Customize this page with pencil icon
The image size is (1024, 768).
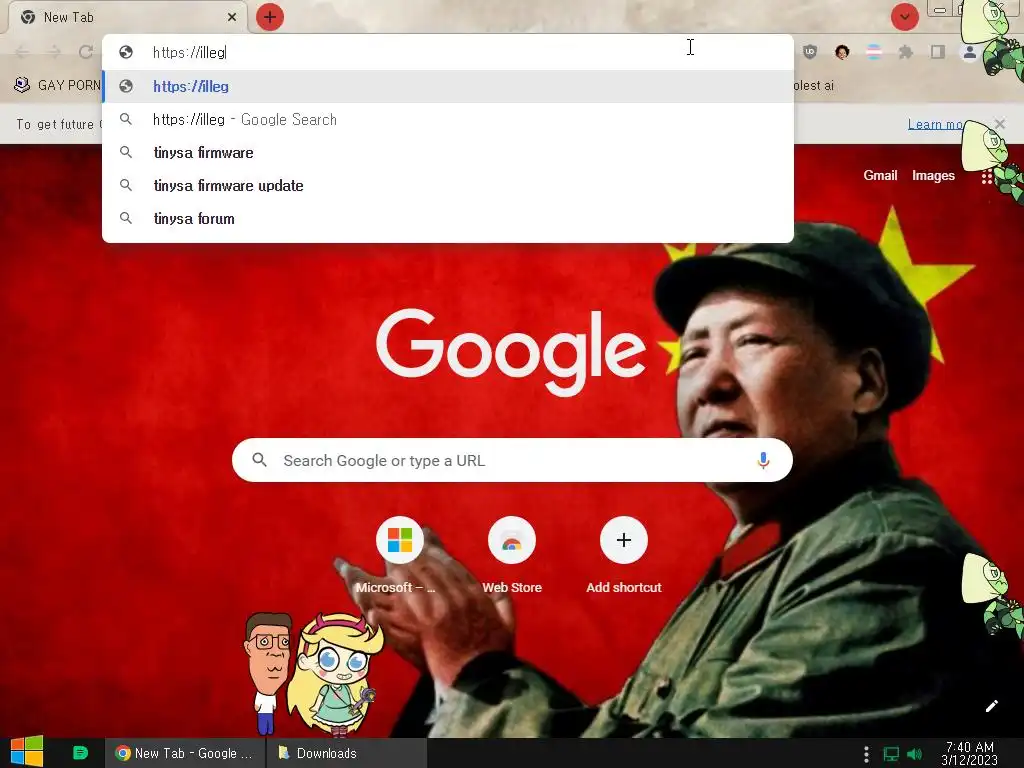[991, 706]
